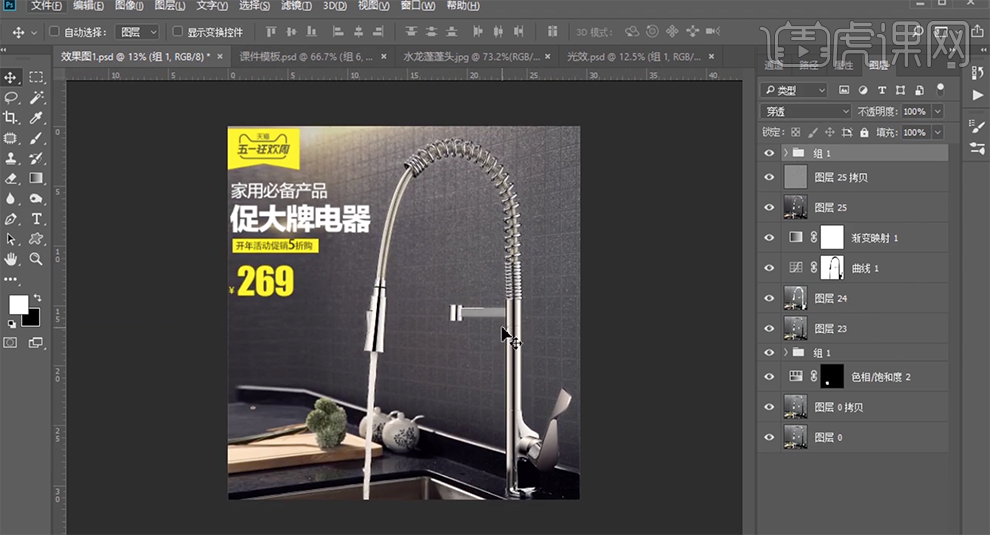Expand the lower 组 1 group chevron
990x535 pixels.
coord(786,352)
